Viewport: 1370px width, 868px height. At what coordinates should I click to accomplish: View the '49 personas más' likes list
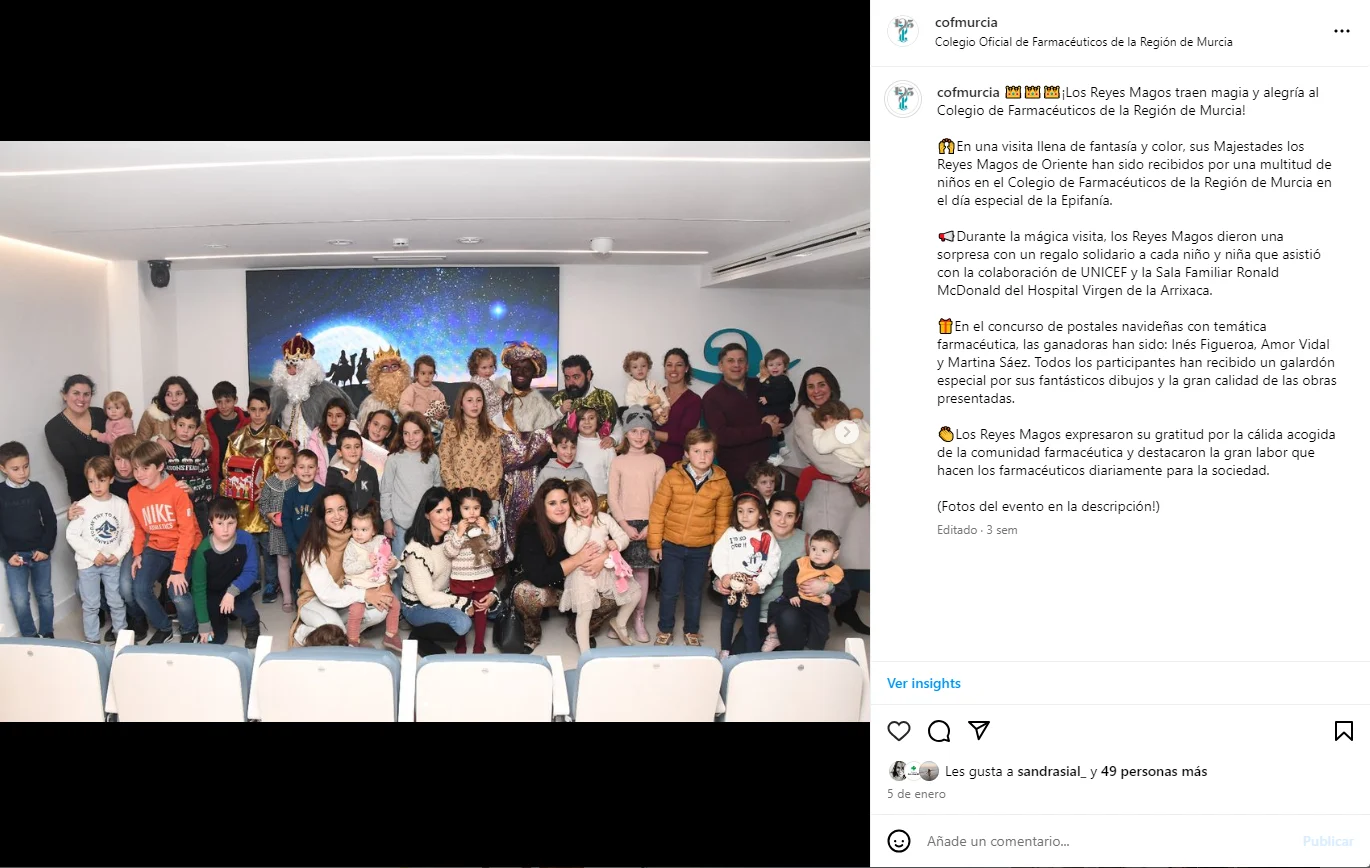click(1154, 771)
